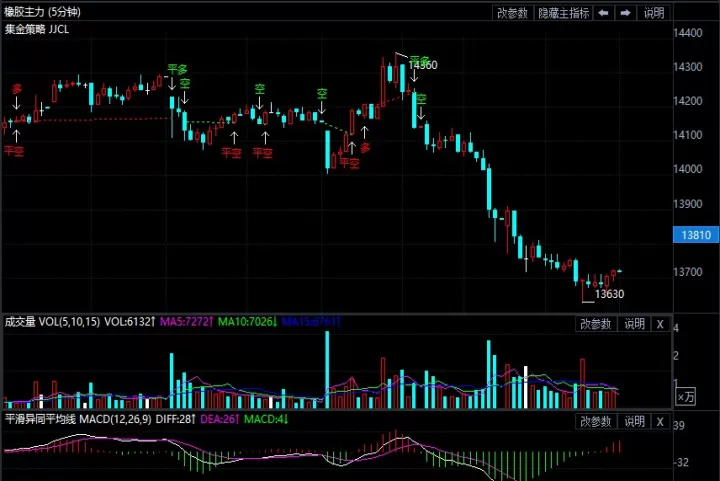This screenshot has width=720, height=481.
Task: Select the 13630 low price marker
Action: (x=609, y=294)
